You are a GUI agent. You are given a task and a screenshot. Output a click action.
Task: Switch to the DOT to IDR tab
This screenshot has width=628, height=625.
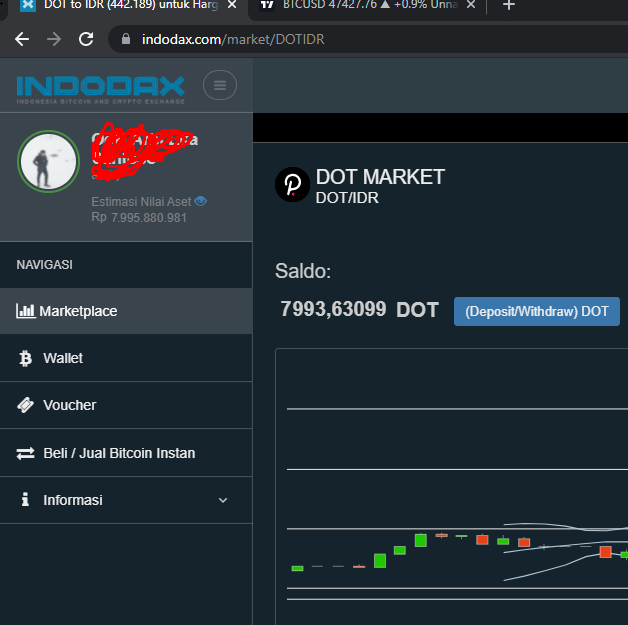(131, 5)
